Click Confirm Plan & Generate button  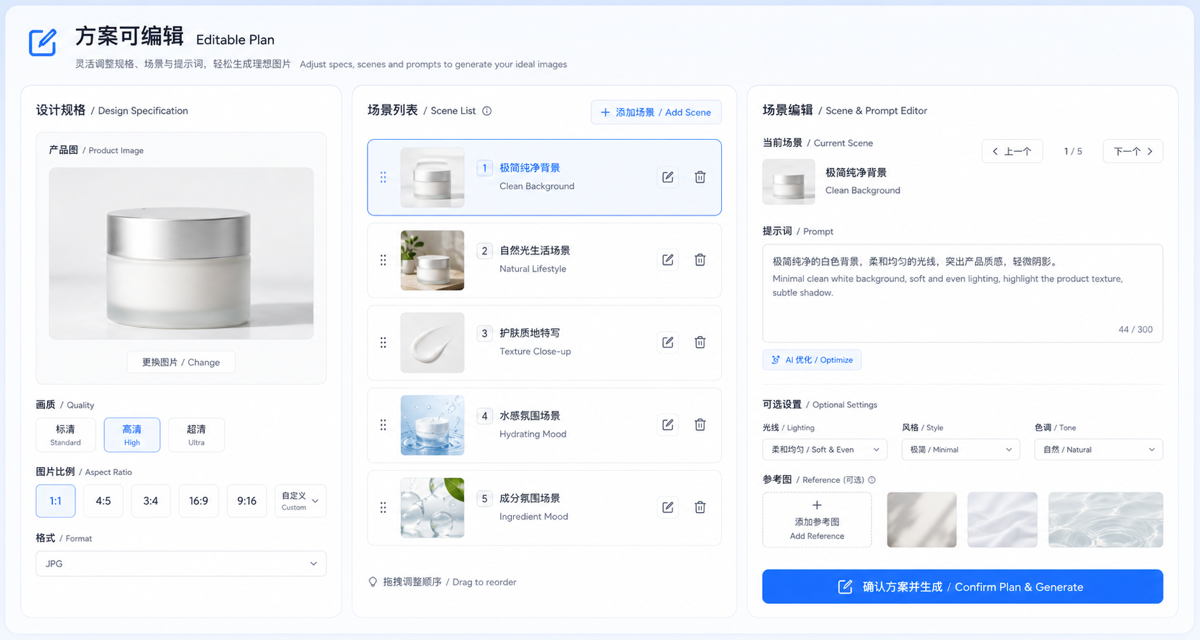pyautogui.click(x=962, y=587)
